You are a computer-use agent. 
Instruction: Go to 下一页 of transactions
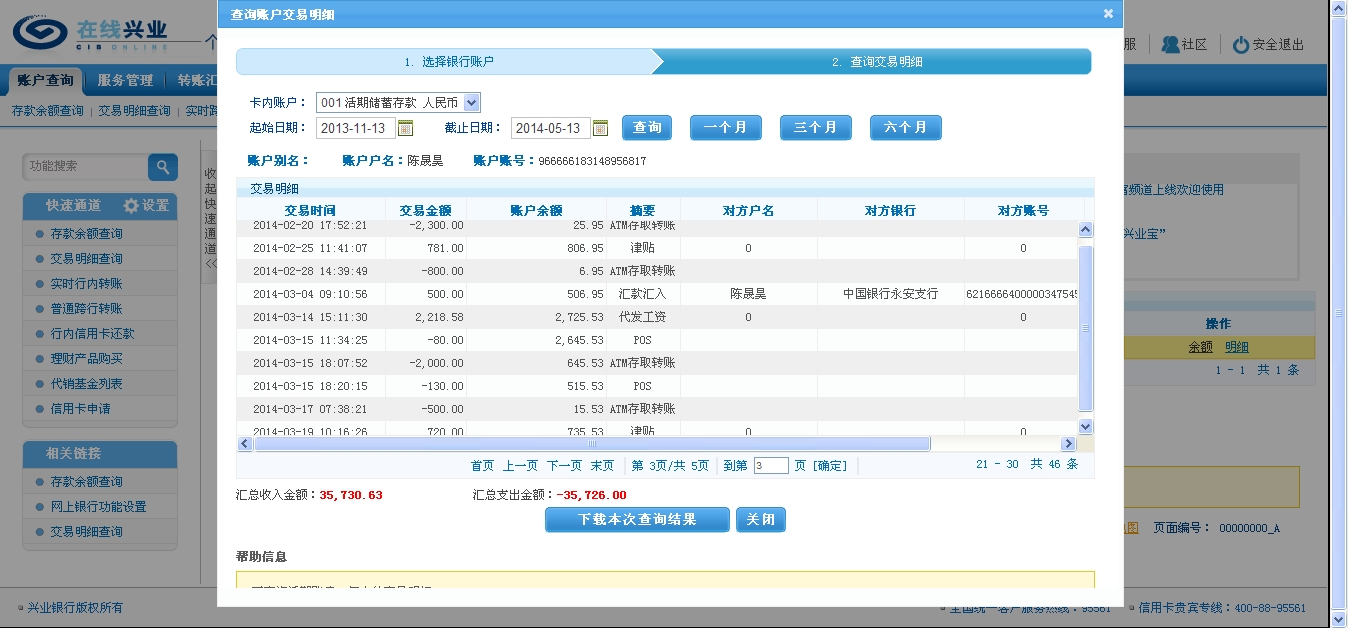tap(564, 466)
